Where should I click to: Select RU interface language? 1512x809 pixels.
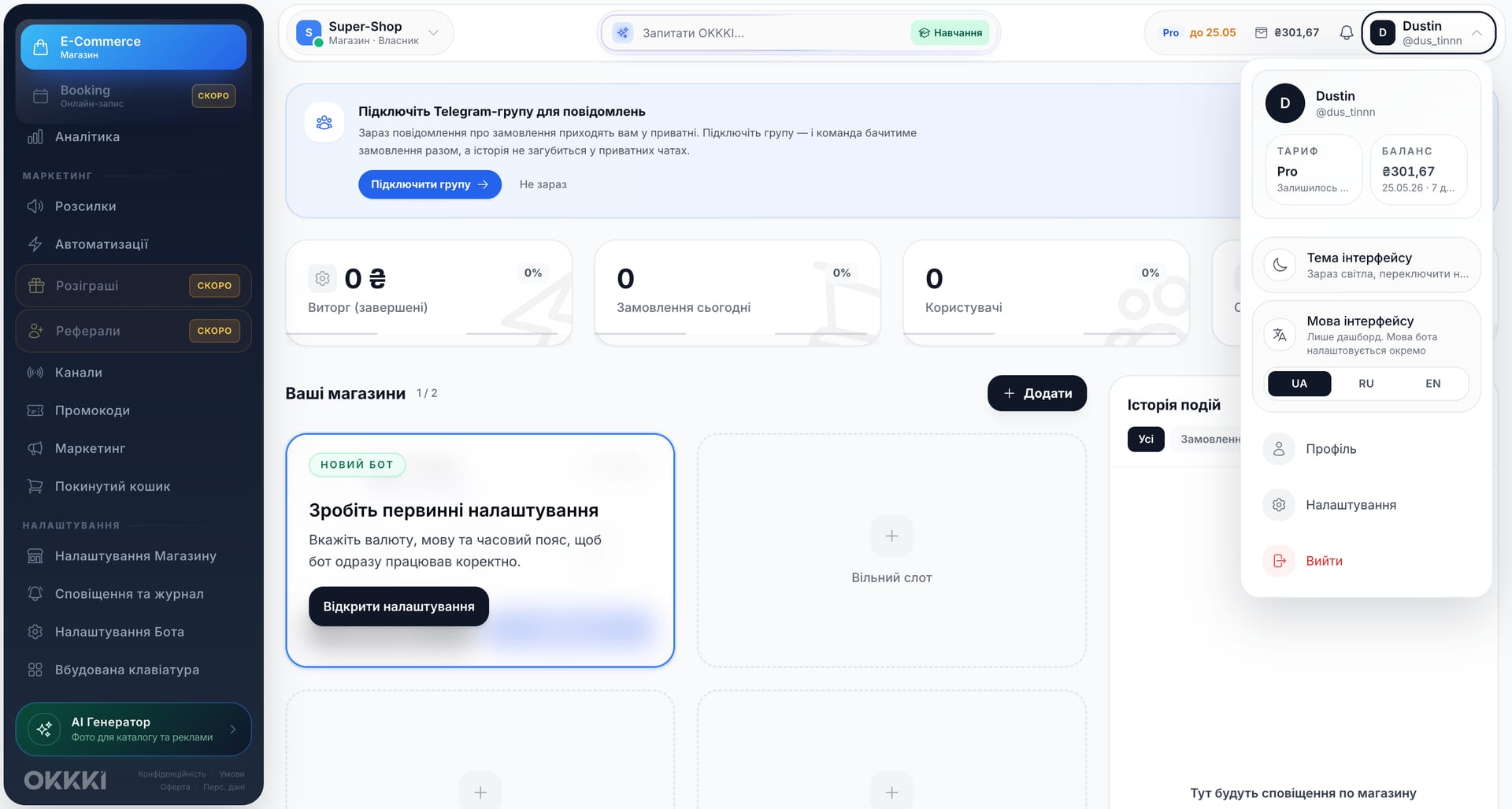pos(1366,384)
